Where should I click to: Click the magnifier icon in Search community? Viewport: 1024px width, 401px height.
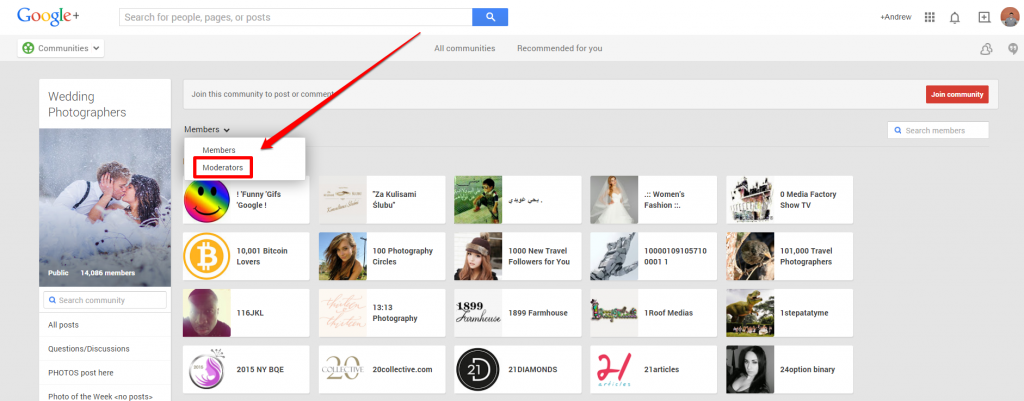(52, 300)
